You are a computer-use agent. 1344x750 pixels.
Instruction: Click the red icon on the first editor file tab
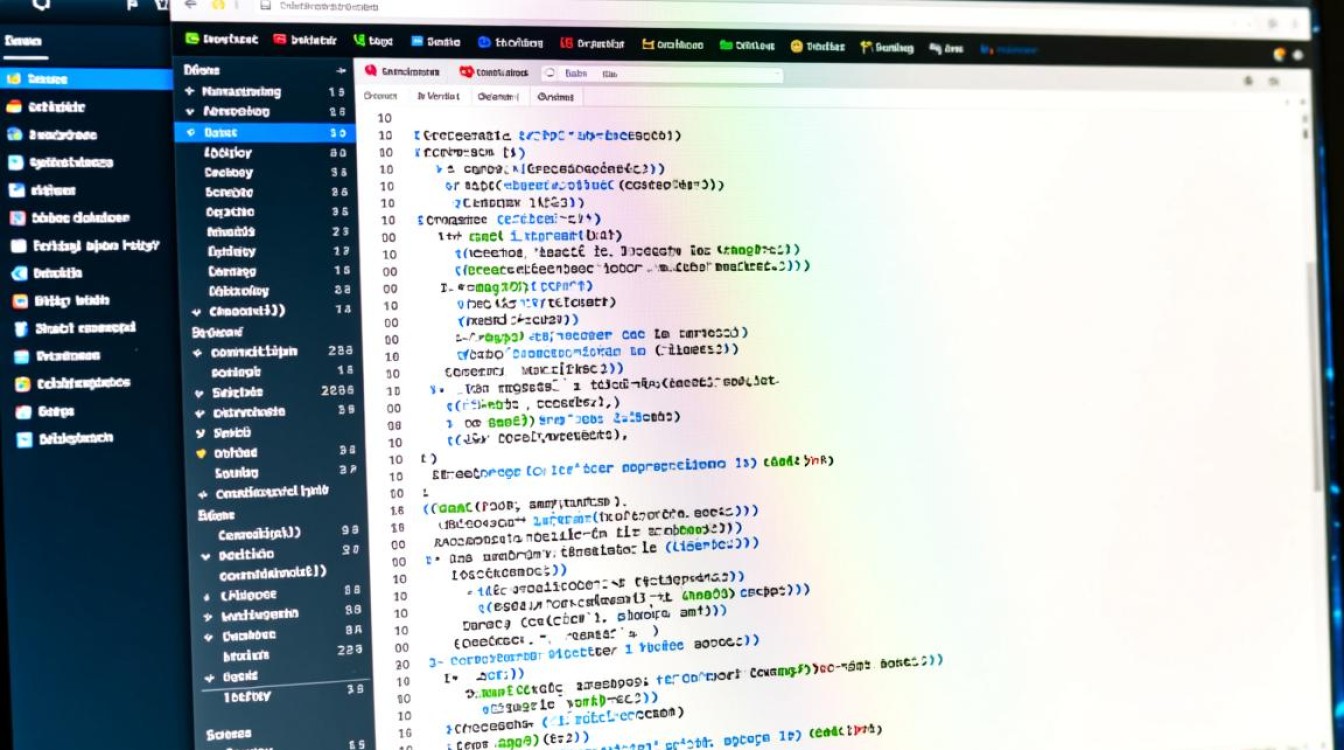click(370, 71)
